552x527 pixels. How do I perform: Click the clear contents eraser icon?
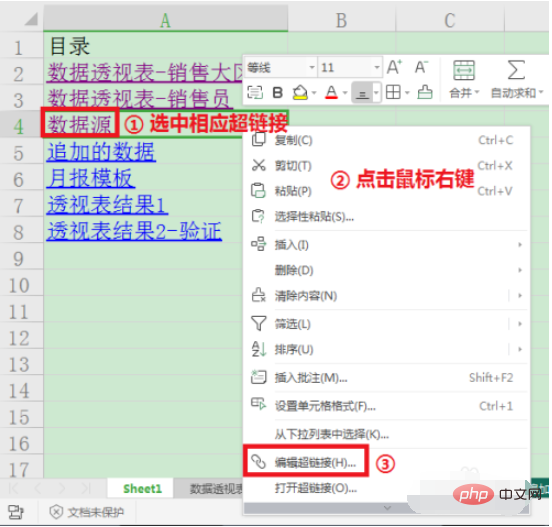point(259,295)
